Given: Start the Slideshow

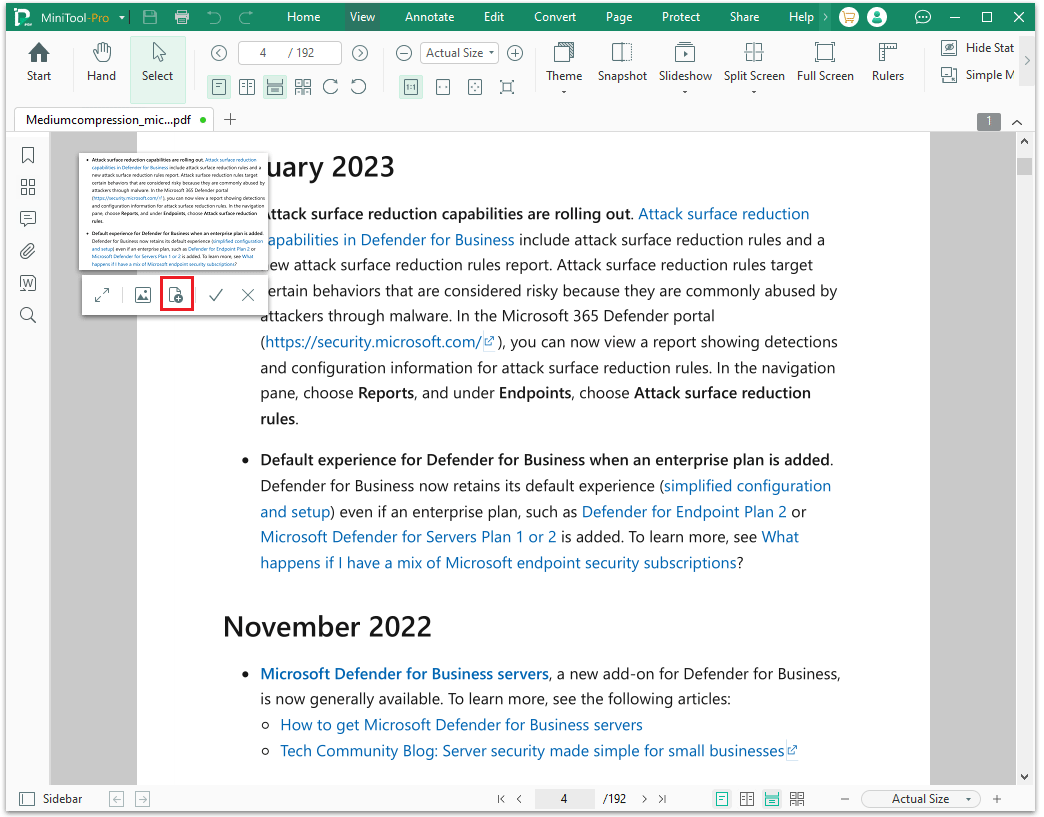Looking at the screenshot, I should (x=684, y=60).
